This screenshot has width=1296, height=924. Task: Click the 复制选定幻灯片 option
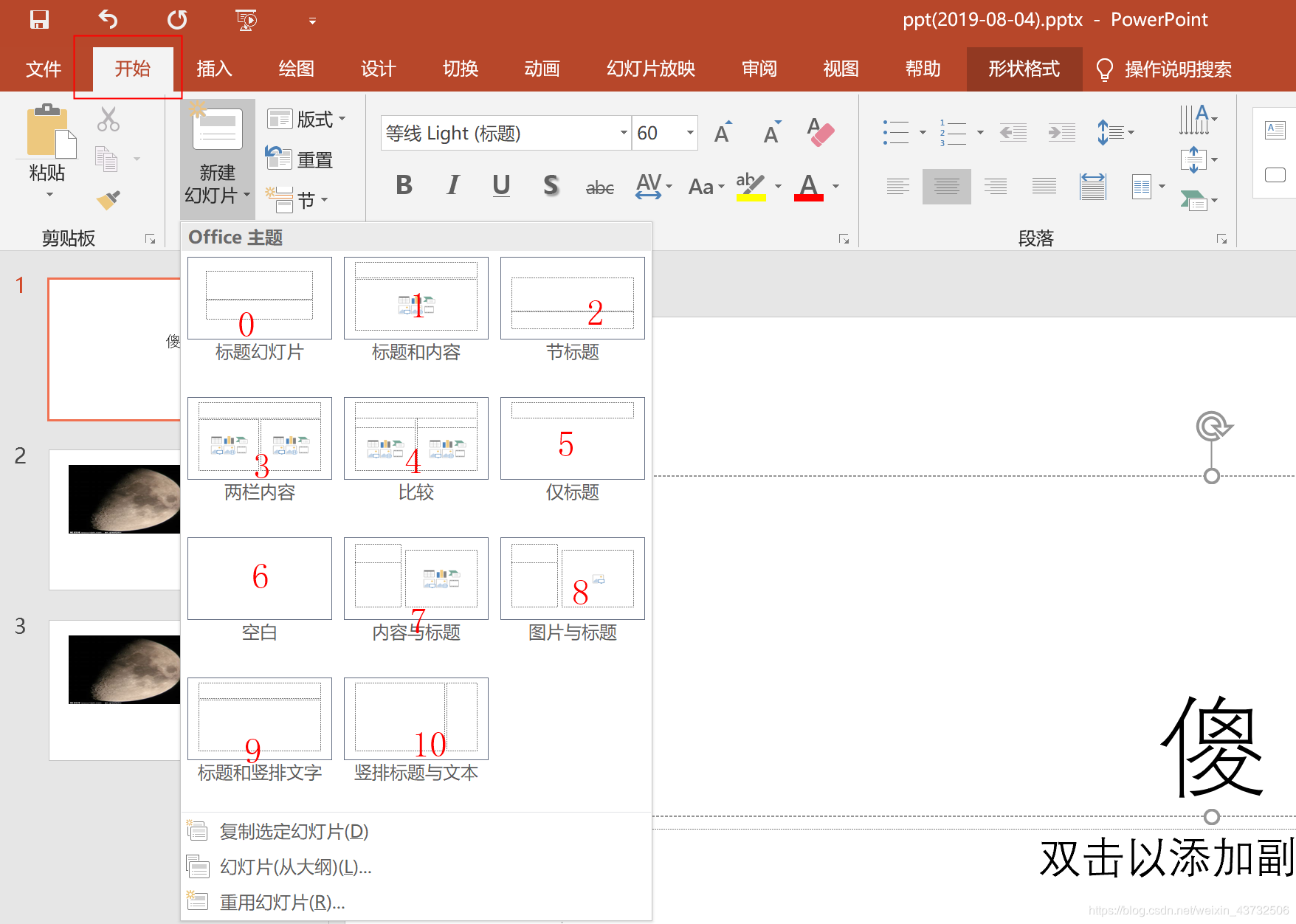click(292, 831)
